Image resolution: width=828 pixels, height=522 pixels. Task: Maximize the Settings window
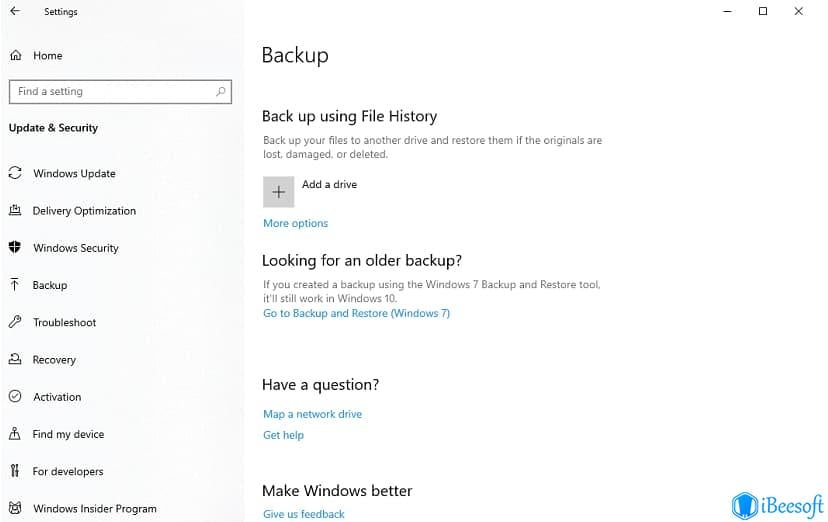tap(763, 11)
